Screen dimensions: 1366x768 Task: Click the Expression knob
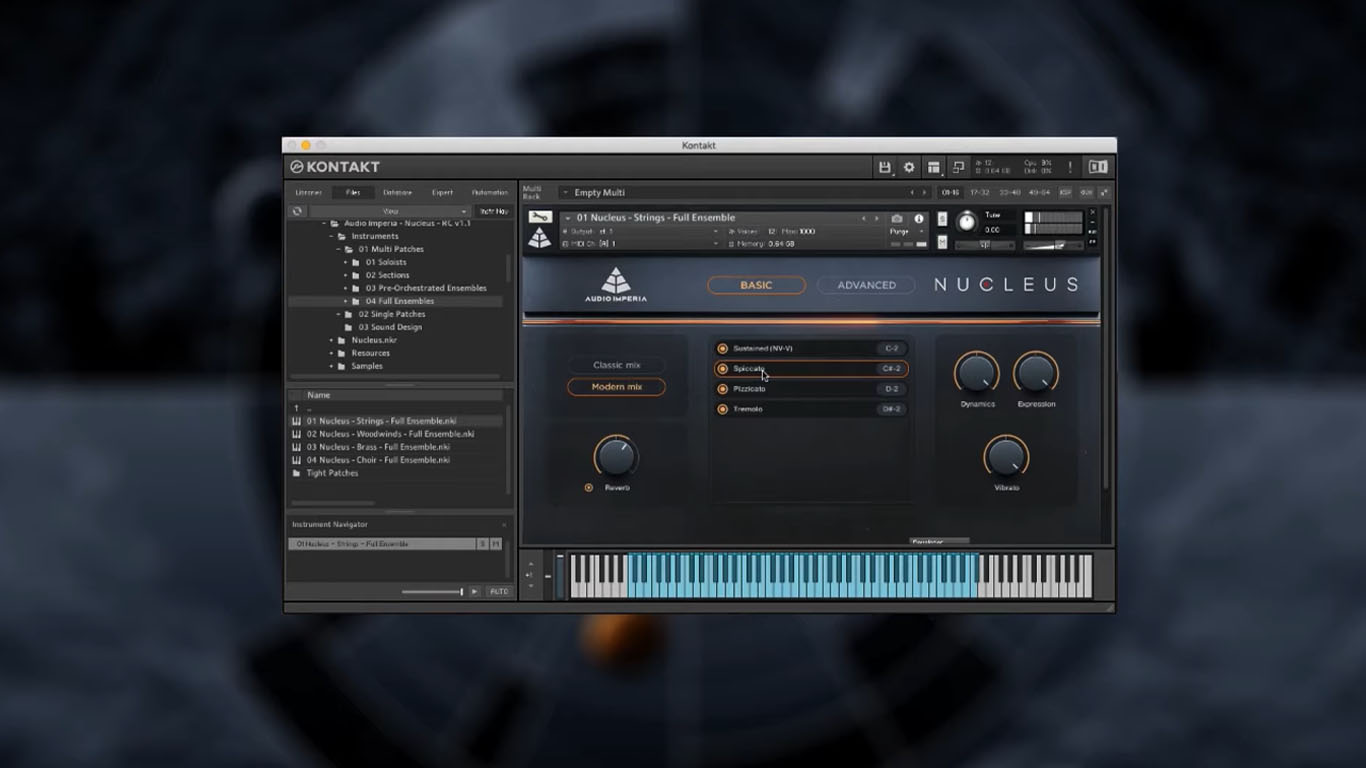click(x=1036, y=374)
